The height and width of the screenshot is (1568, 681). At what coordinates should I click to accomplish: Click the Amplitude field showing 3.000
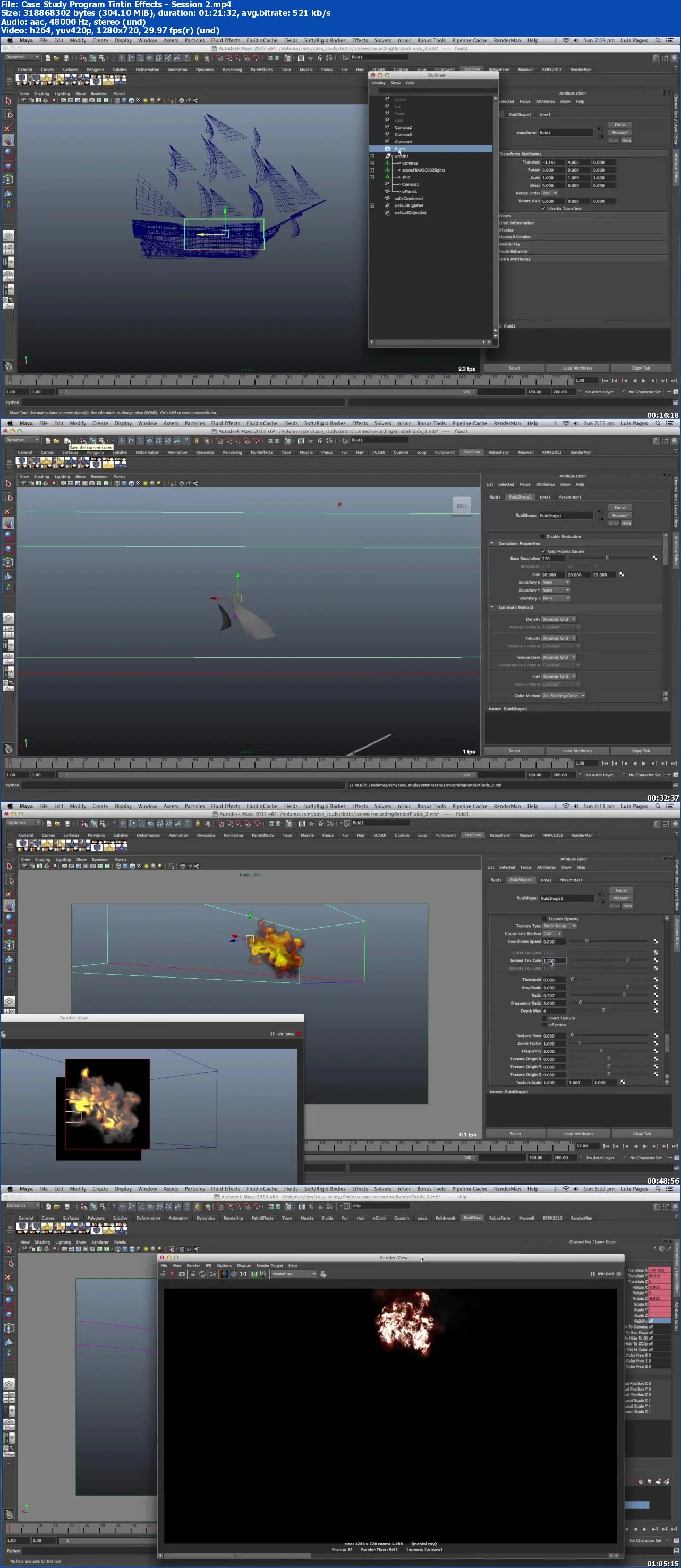(554, 987)
